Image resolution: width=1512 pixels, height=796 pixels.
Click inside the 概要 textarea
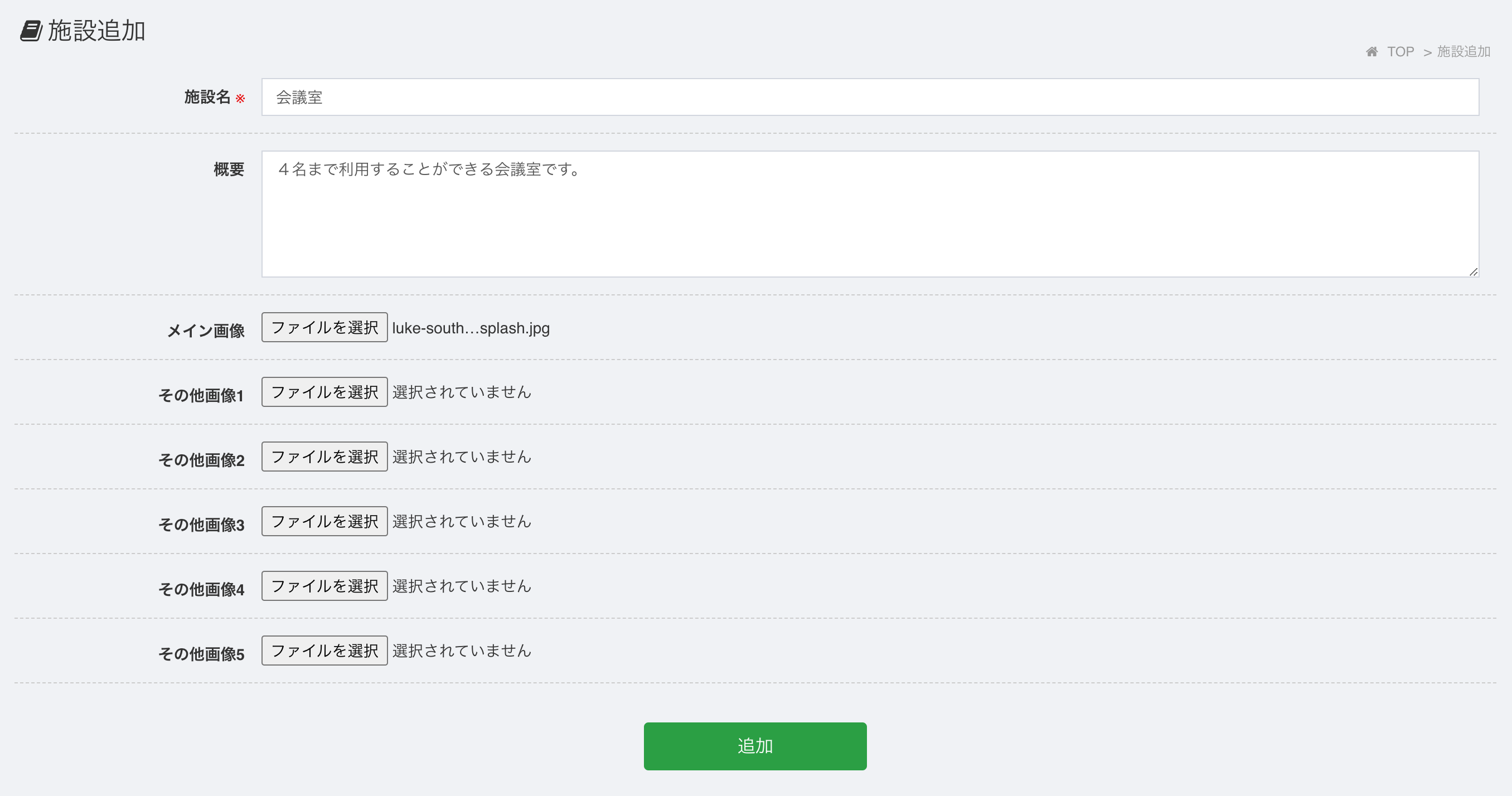(x=870, y=213)
